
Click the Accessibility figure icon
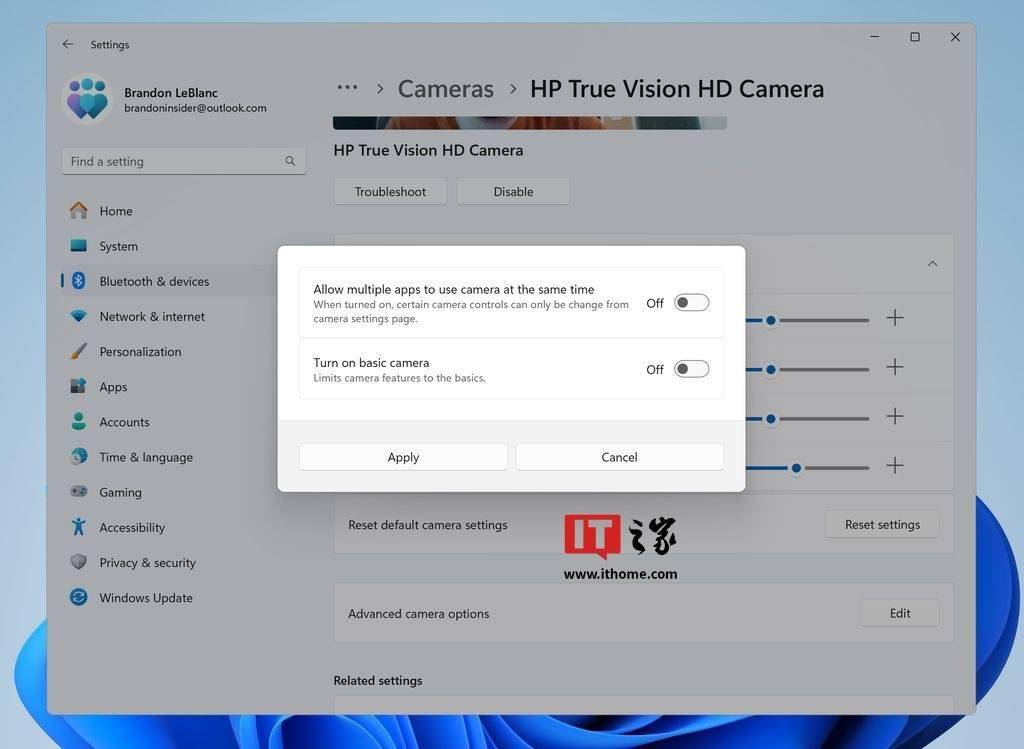click(x=78, y=526)
